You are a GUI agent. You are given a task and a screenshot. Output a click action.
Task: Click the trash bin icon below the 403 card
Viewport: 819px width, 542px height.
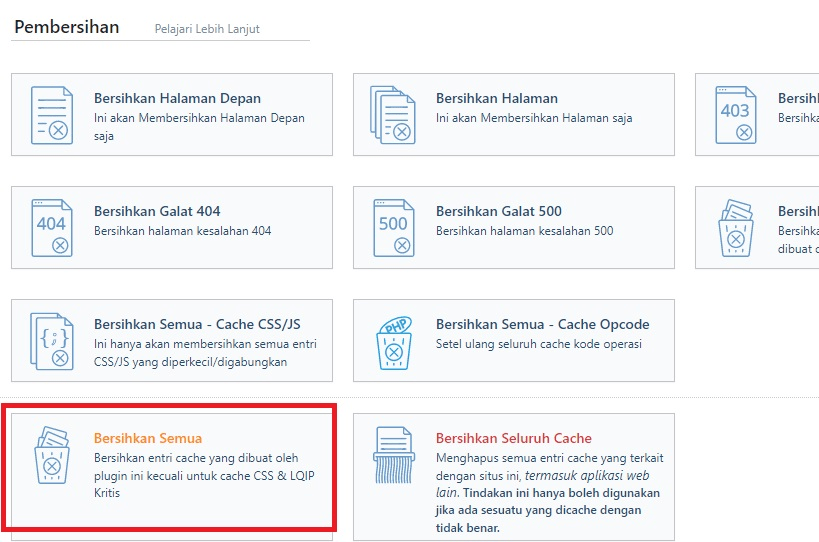coord(736,228)
